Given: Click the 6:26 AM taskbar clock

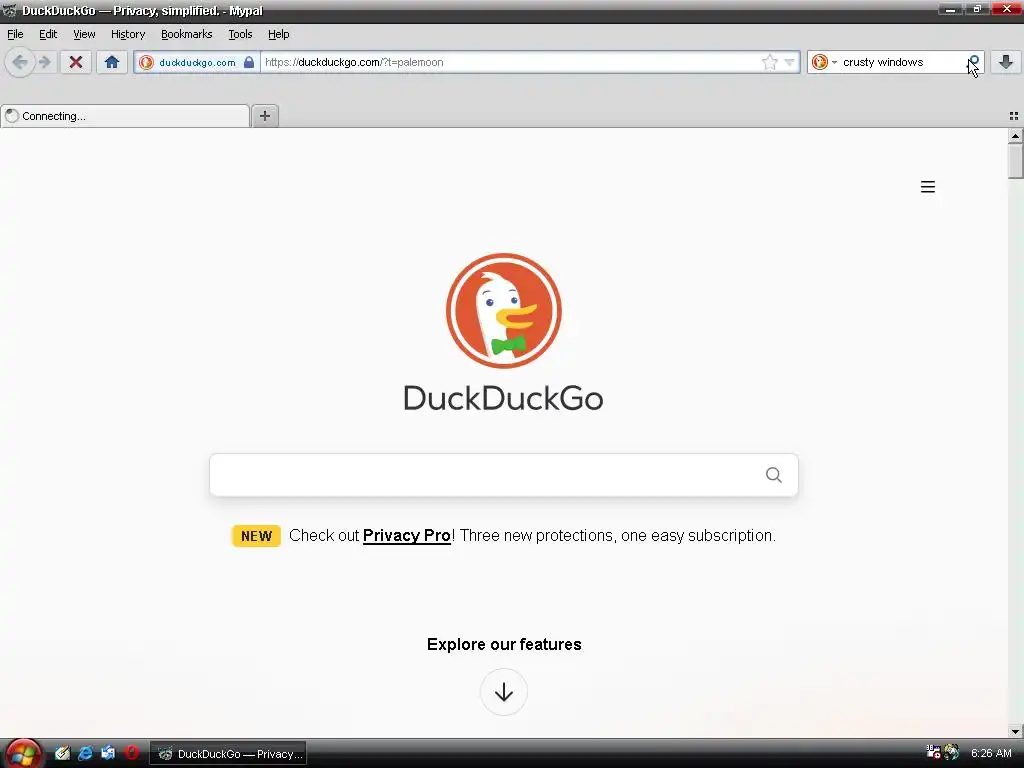Looking at the screenshot, I should pyautogui.click(x=991, y=754).
